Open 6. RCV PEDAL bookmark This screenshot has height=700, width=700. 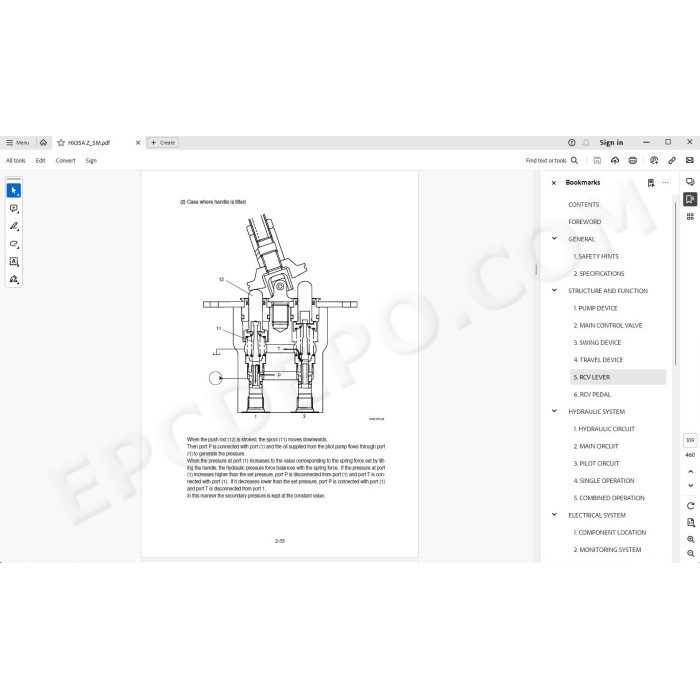click(592, 395)
